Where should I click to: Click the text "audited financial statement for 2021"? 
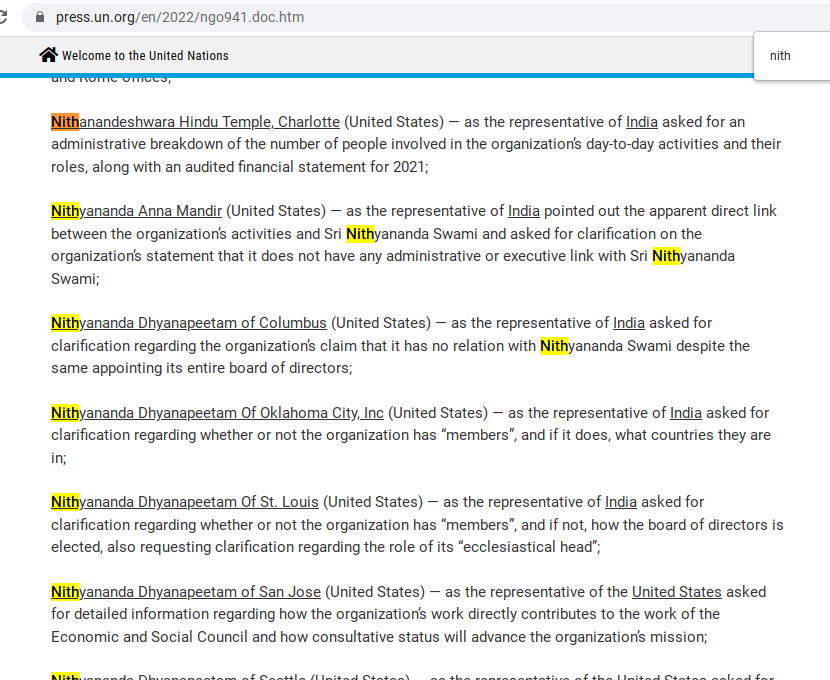304,167
